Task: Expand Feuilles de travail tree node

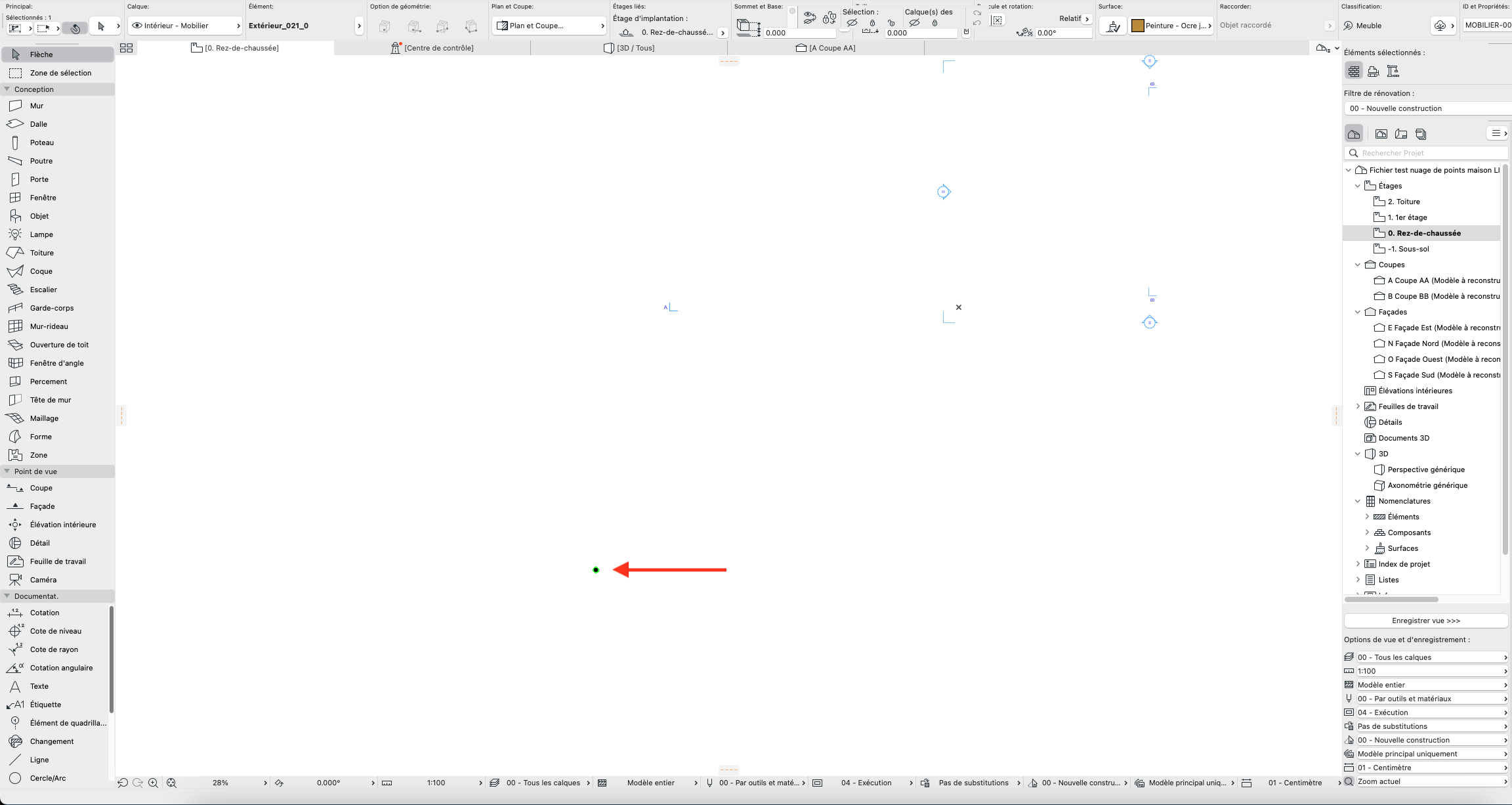Action: [x=1358, y=406]
